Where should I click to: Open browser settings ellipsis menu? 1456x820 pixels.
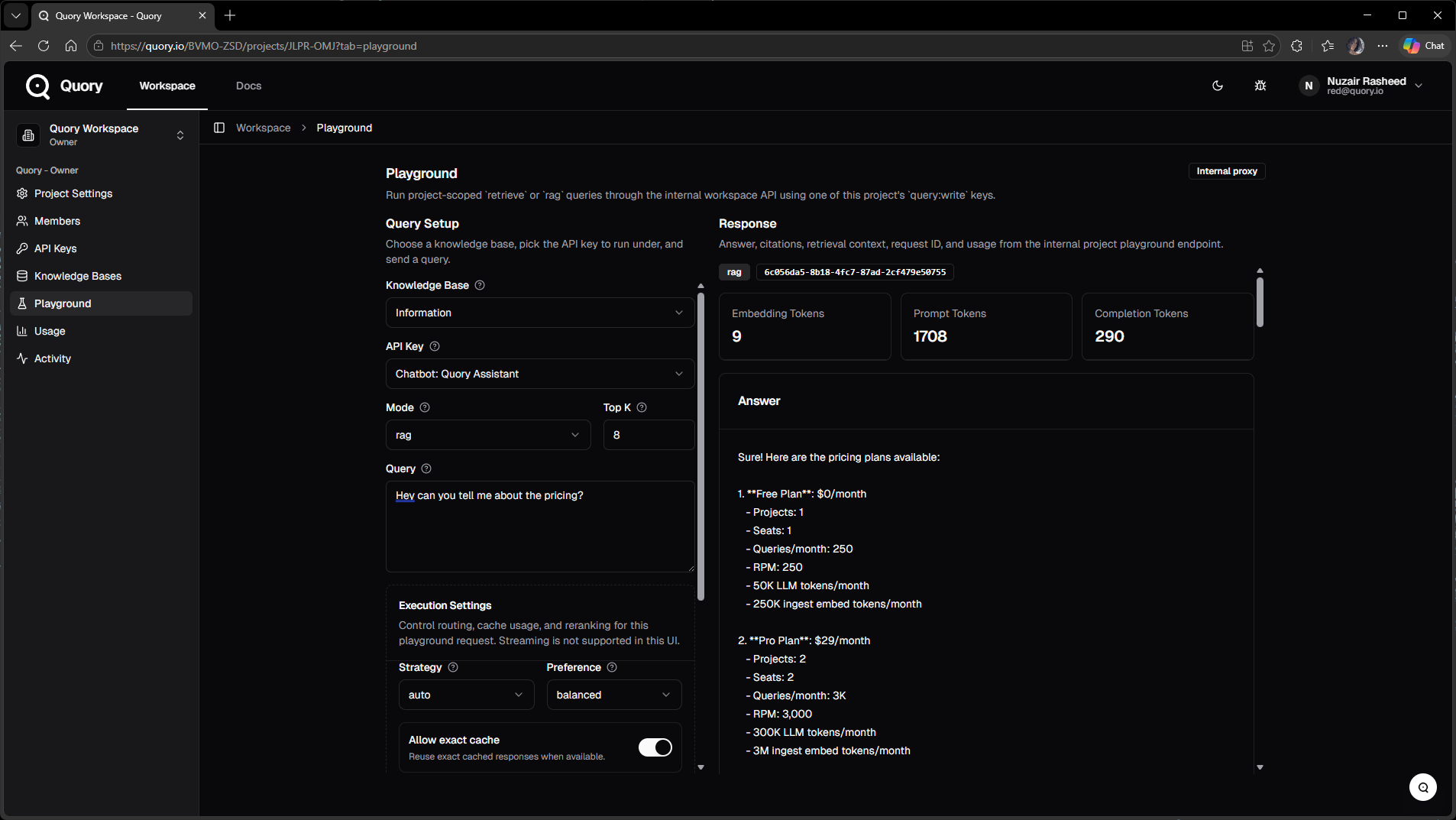[1383, 46]
